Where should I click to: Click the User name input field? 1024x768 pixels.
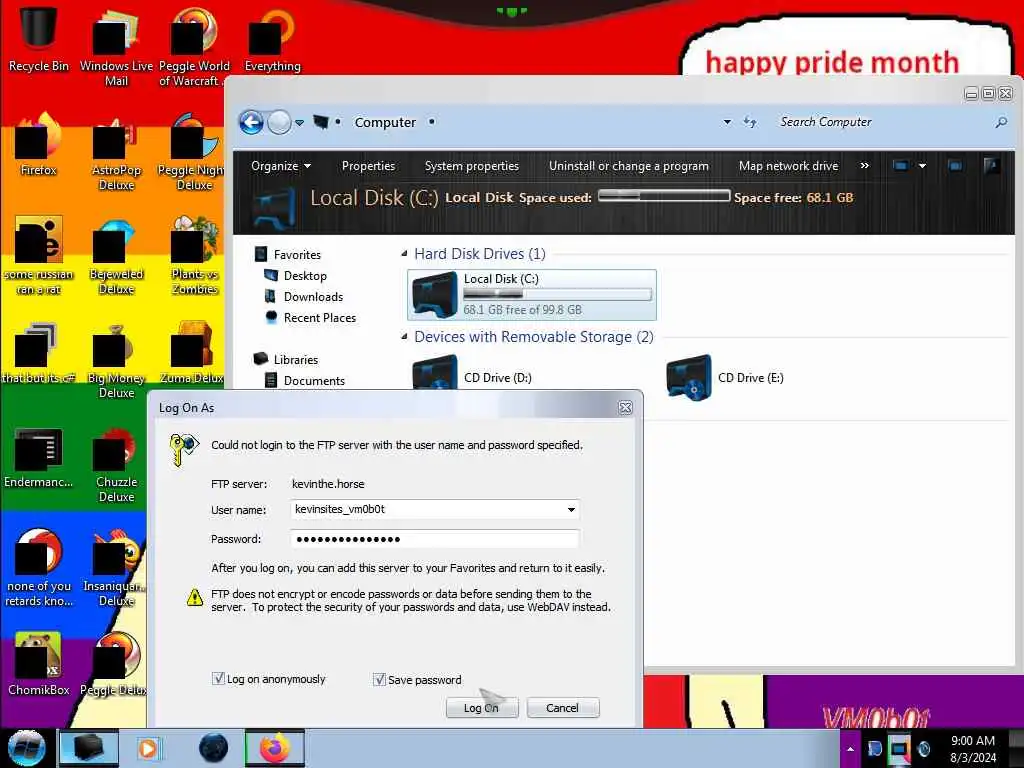point(435,509)
